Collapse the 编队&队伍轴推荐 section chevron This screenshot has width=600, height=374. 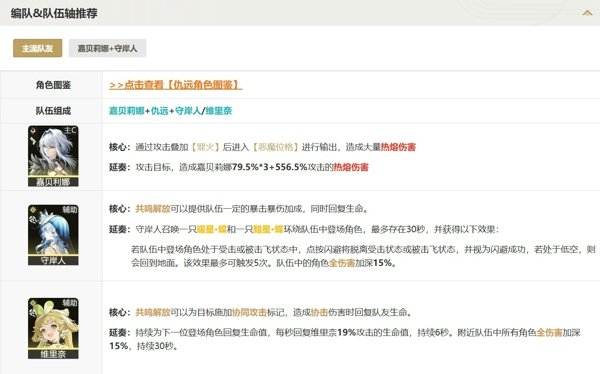pyautogui.click(x=587, y=13)
